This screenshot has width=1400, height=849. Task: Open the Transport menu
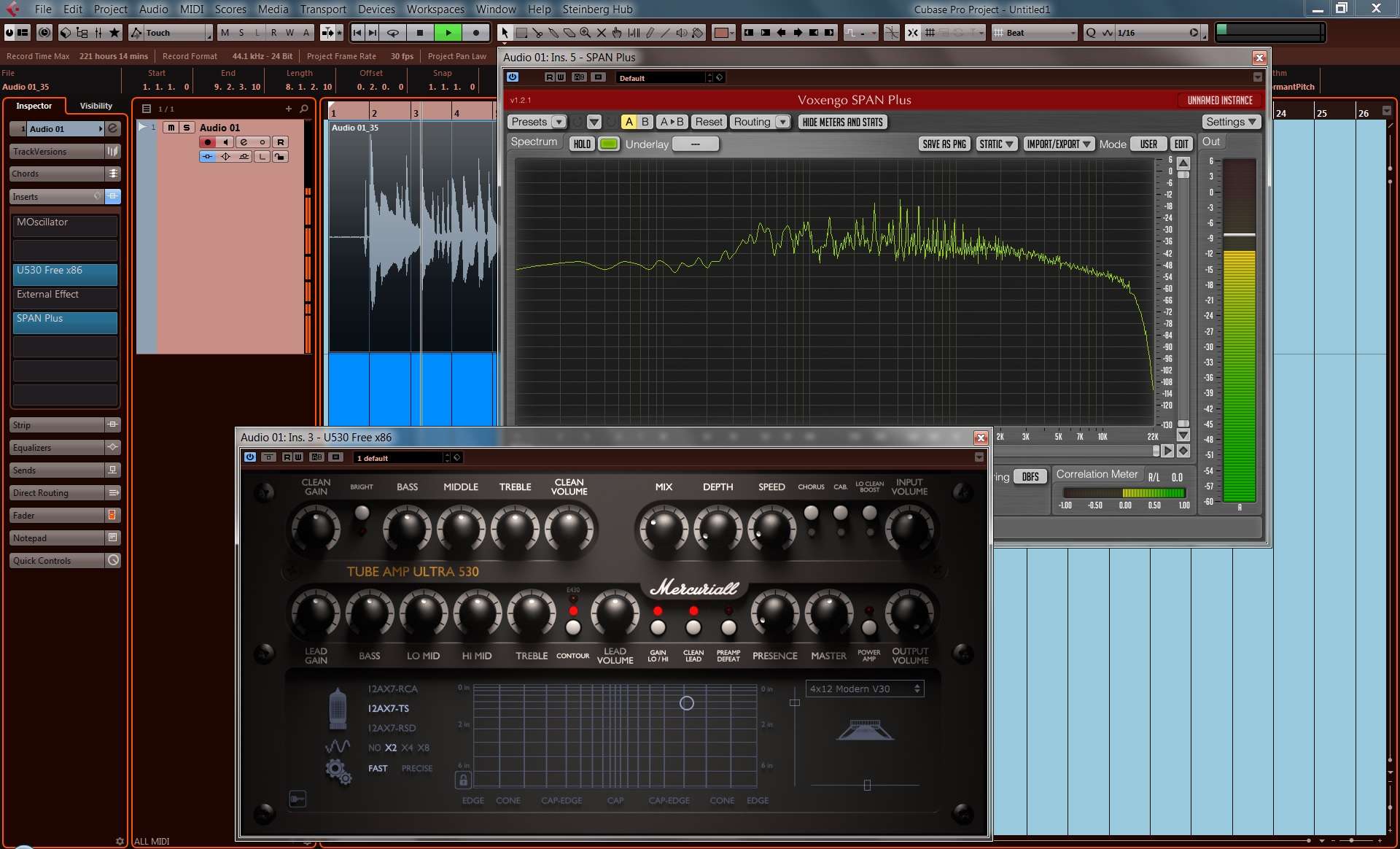(323, 9)
